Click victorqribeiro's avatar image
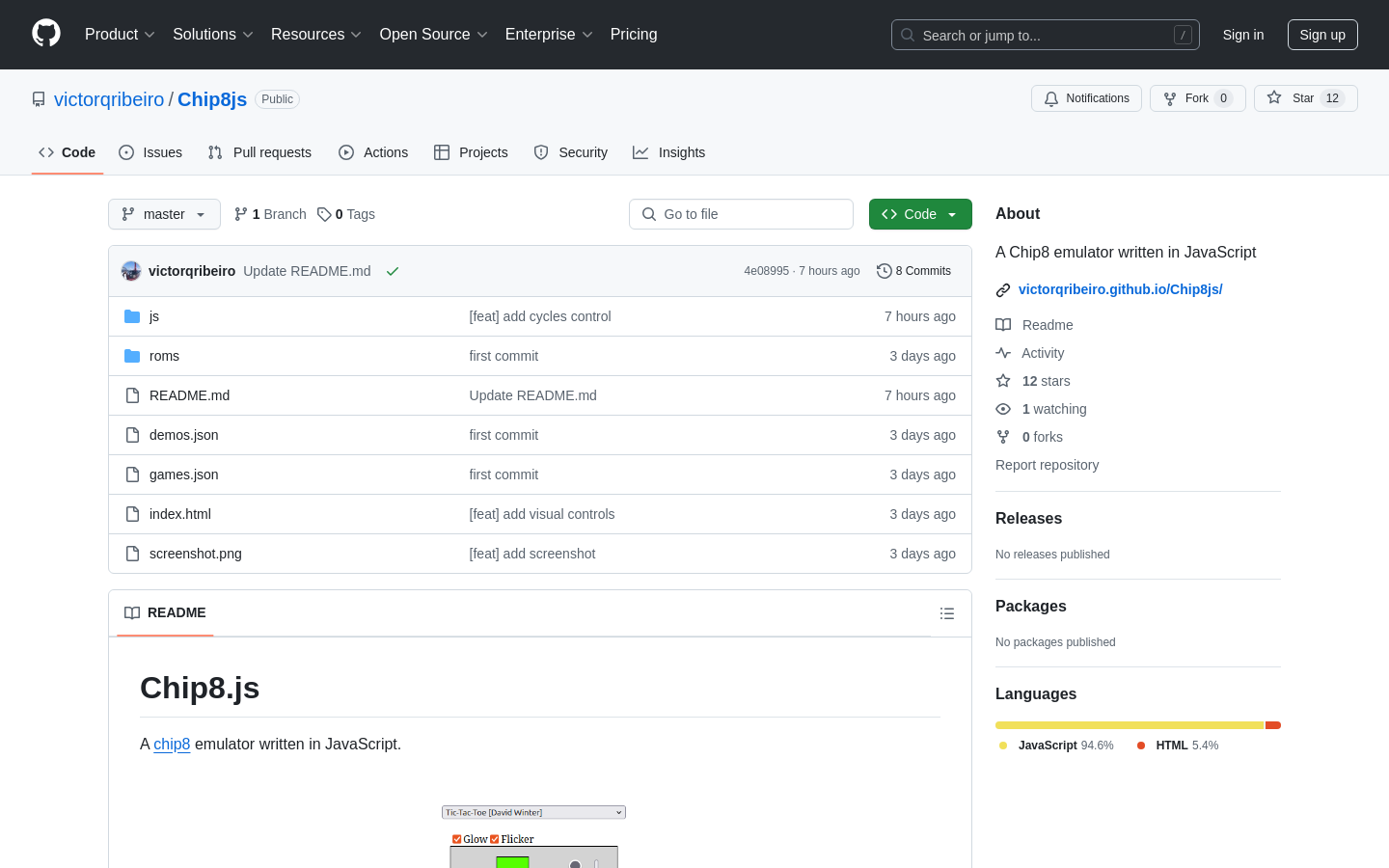The height and width of the screenshot is (868, 1389). click(131, 271)
